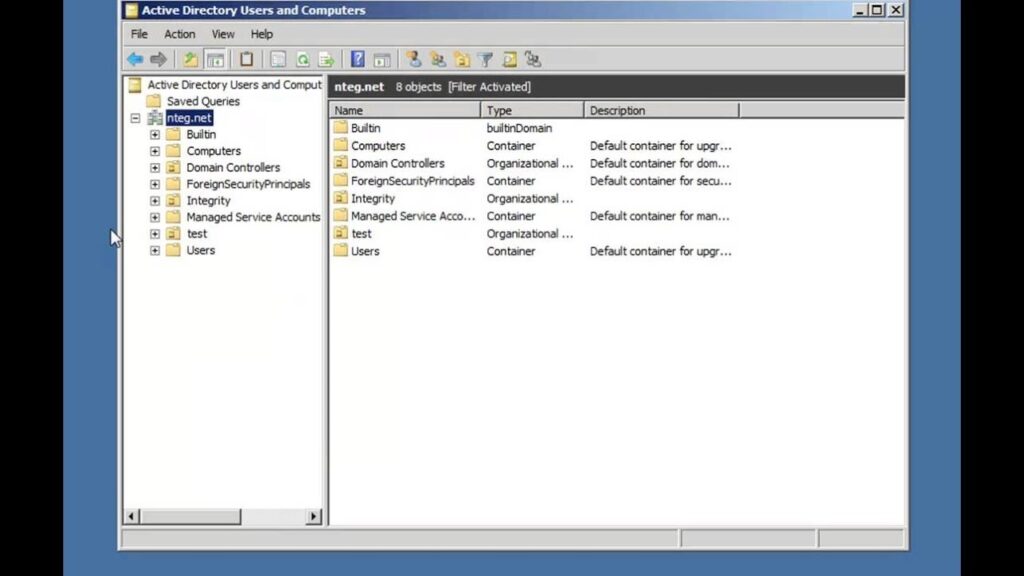
Task: Go up one level using the toolbar icon
Action: [x=188, y=59]
